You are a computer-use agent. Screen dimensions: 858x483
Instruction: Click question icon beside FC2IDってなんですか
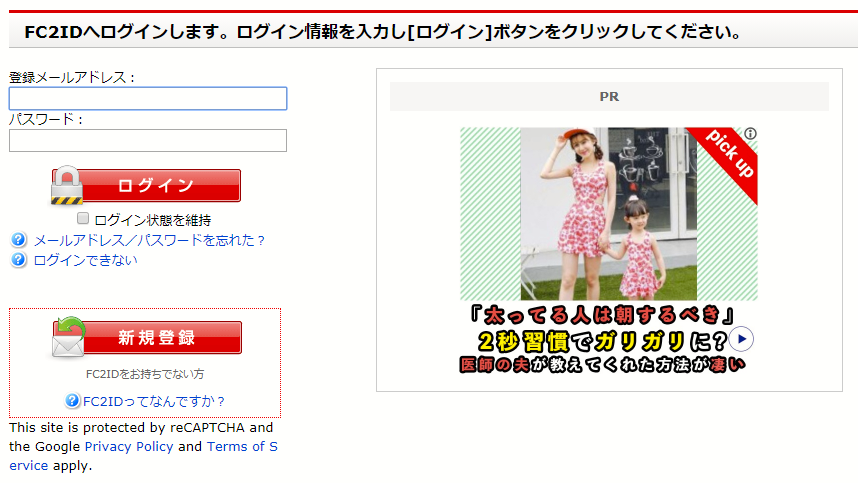click(72, 401)
